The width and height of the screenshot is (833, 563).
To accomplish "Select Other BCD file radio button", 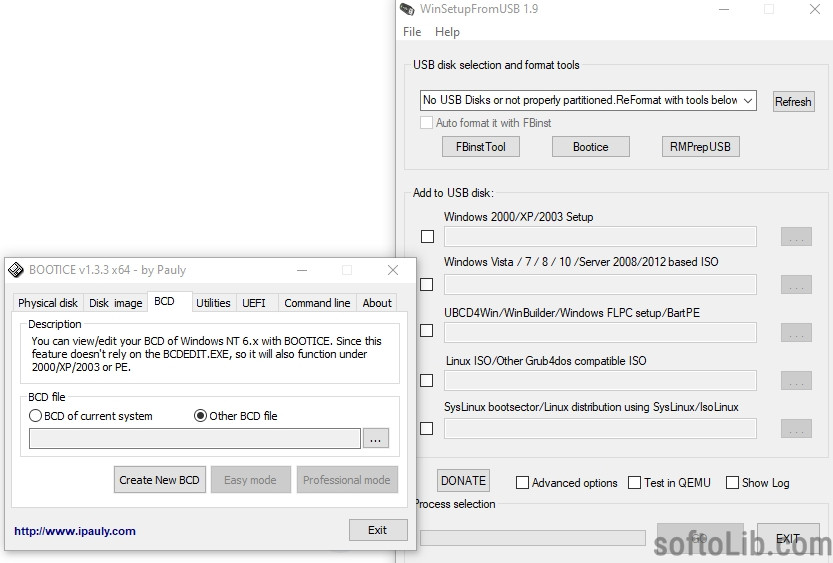I will [200, 416].
